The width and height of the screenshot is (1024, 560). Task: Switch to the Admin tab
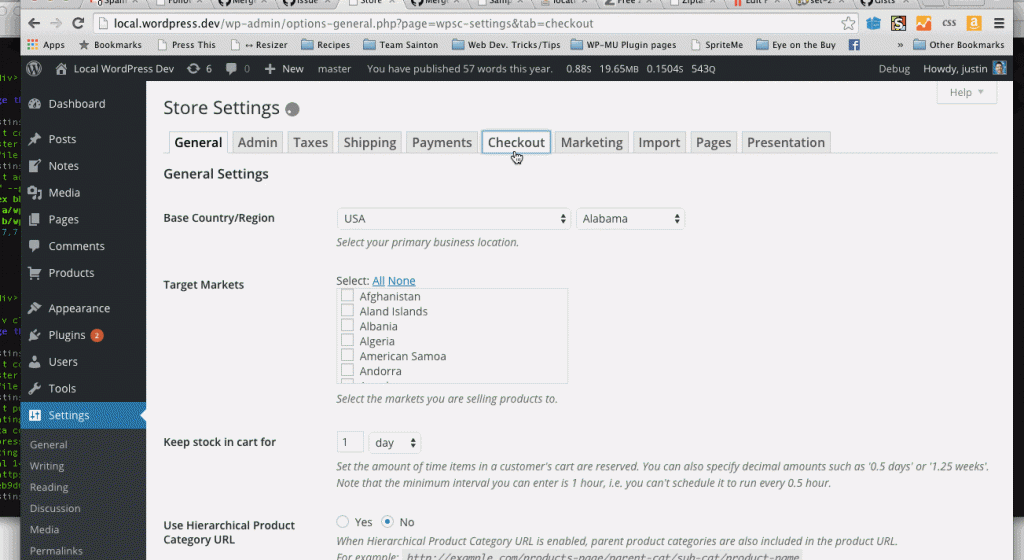(257, 142)
